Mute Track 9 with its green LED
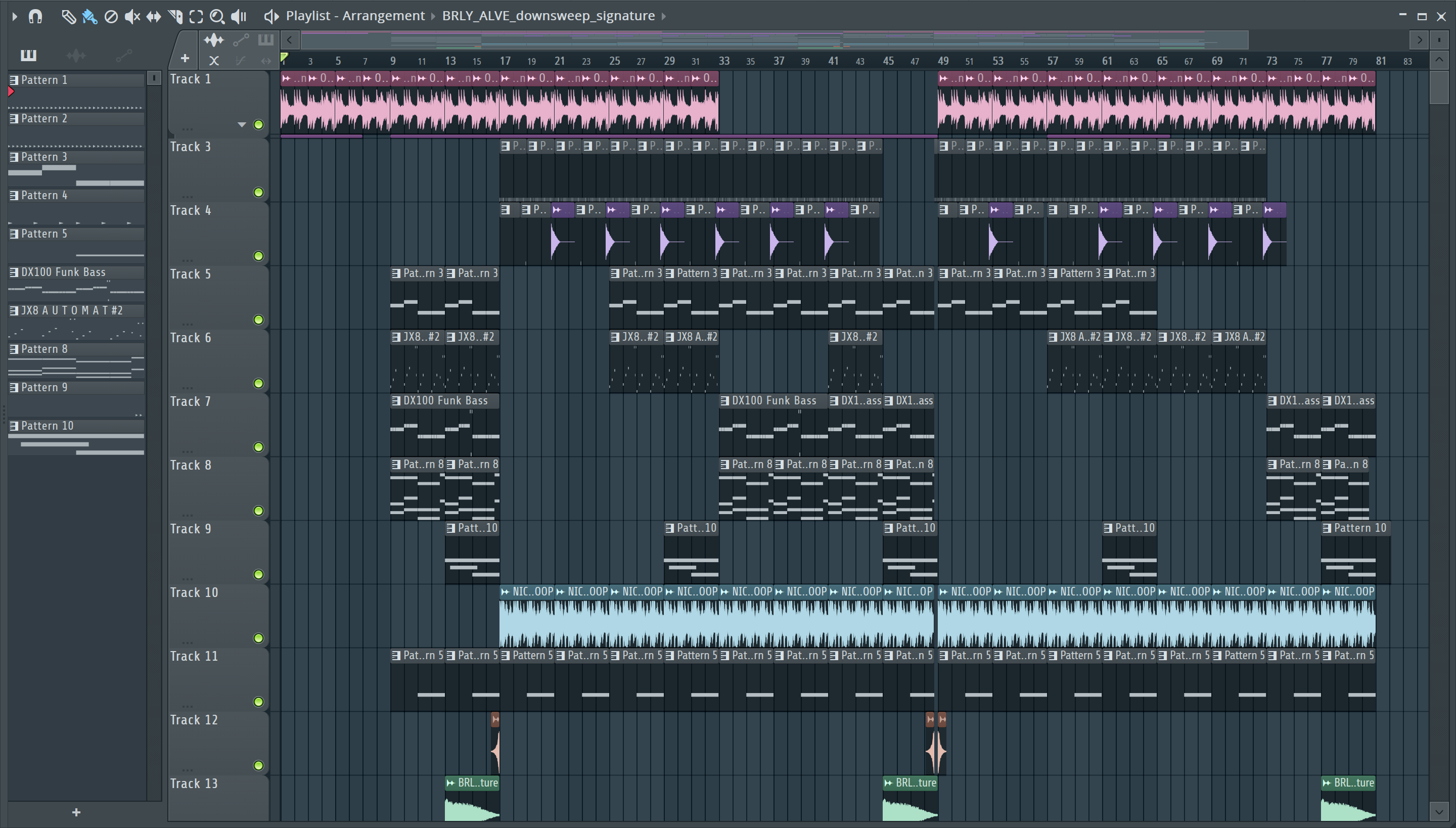The height and width of the screenshot is (828, 1456). point(259,574)
